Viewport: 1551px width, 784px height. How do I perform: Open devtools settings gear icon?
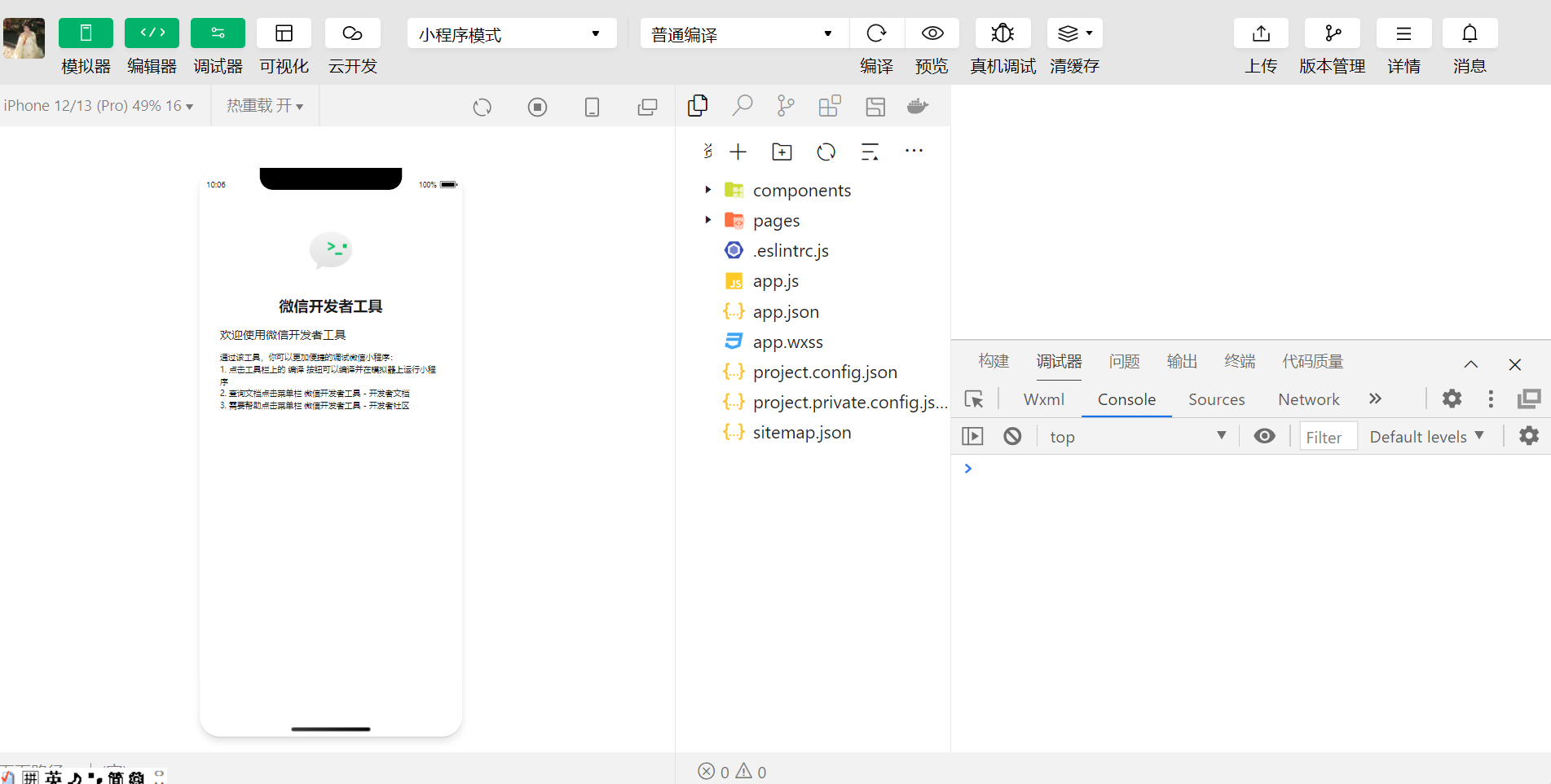(x=1452, y=399)
